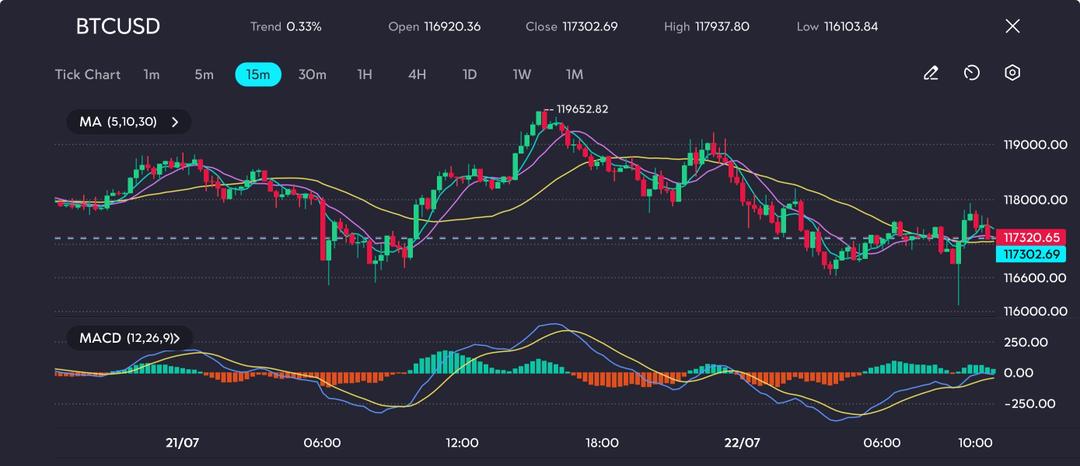Screen dimensions: 1080x466
Task: Close the BTCUSD chart panel
Action: click(x=1012, y=26)
